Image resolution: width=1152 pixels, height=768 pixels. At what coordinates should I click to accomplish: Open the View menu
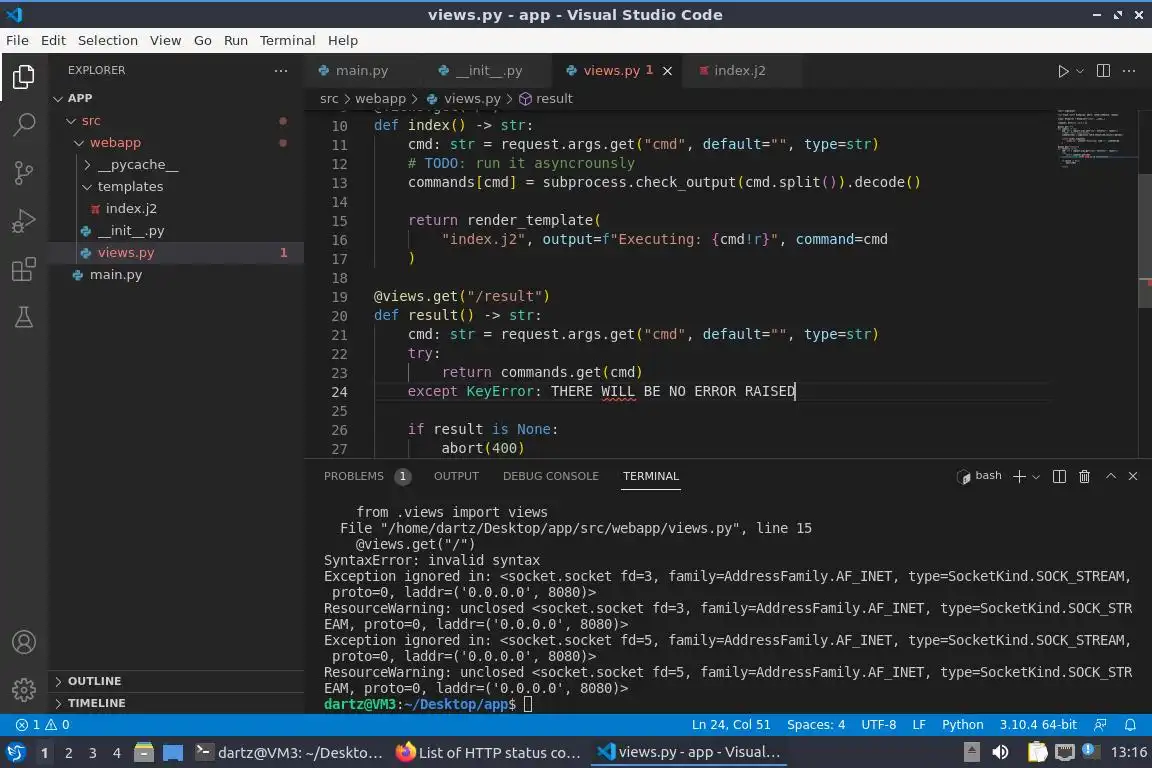point(165,40)
